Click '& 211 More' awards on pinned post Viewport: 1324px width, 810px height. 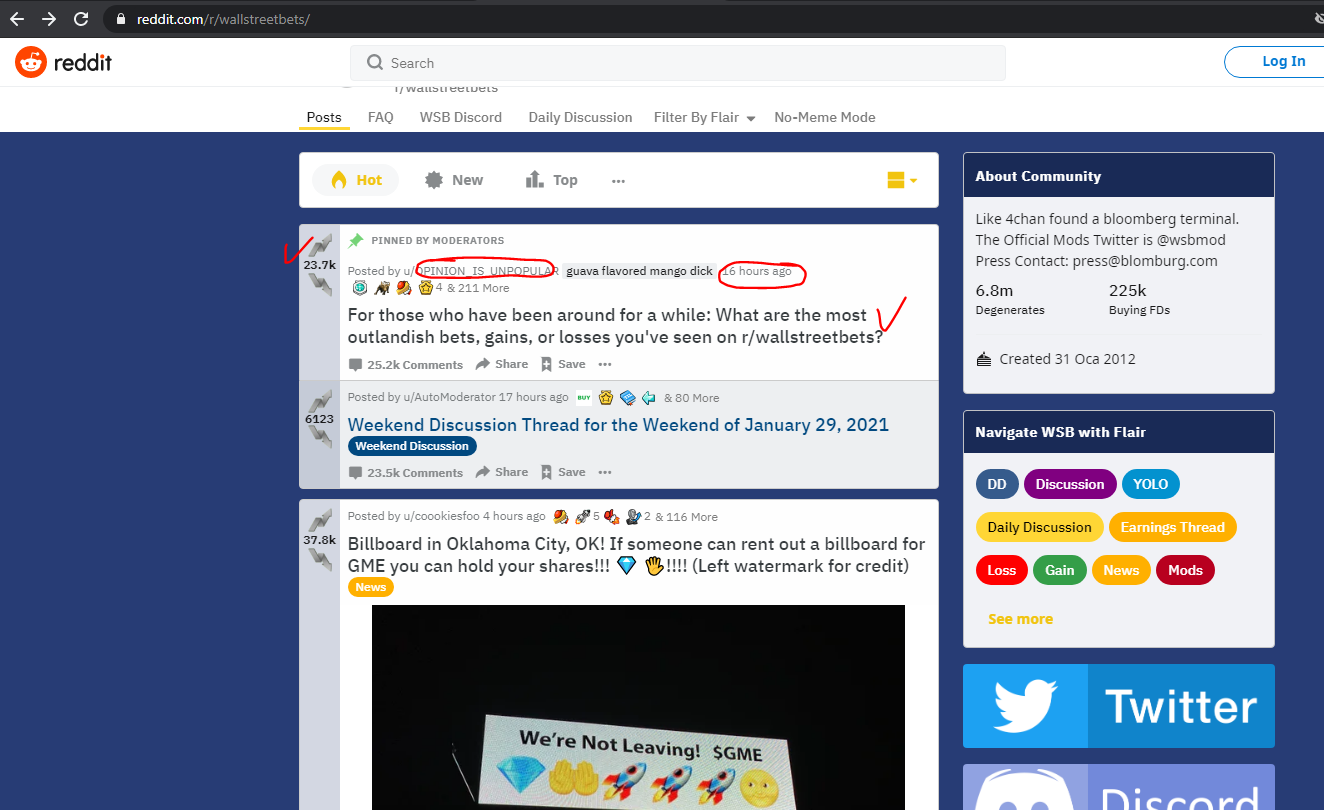coord(477,288)
